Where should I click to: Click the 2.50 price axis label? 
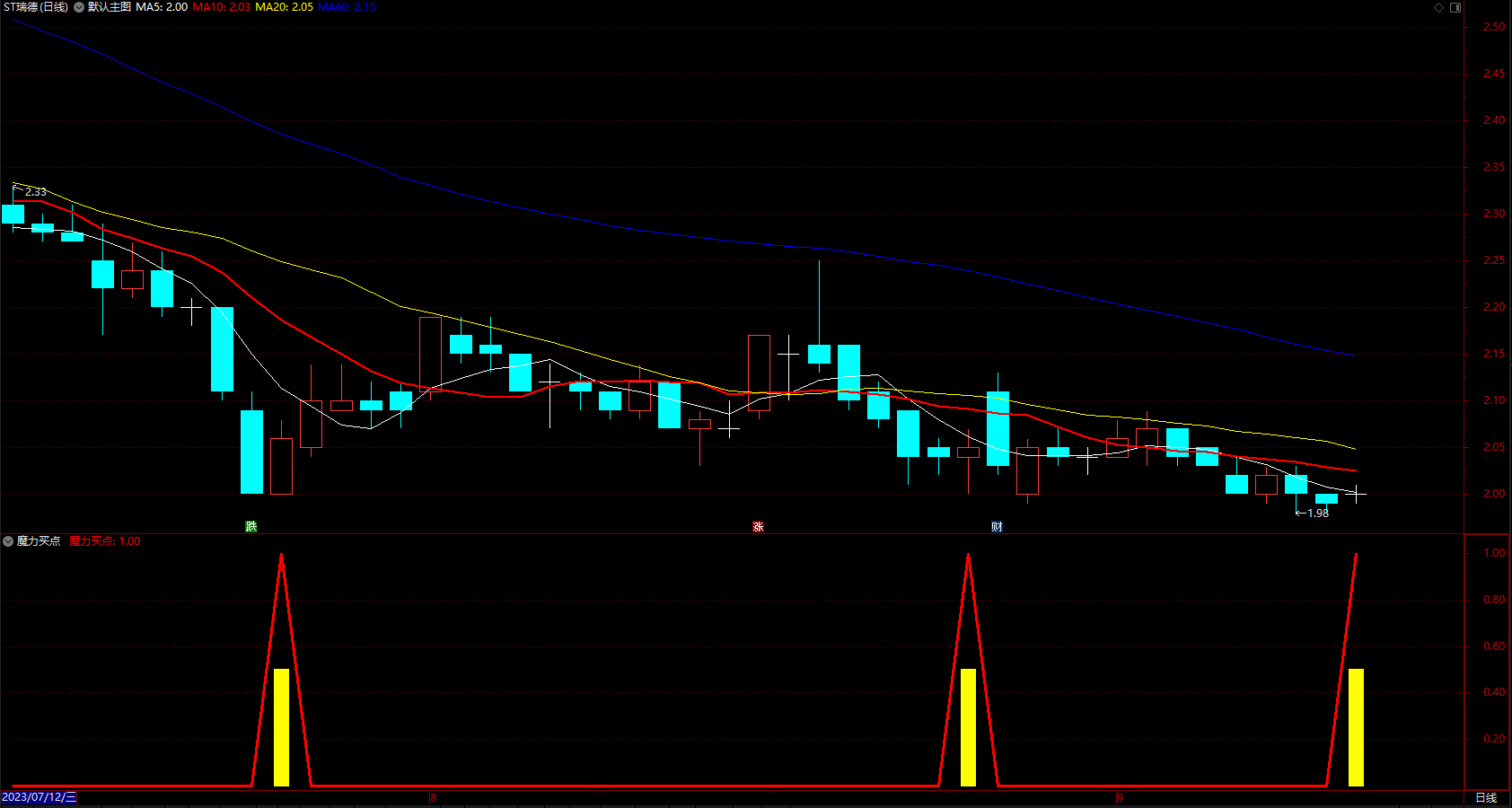(x=1495, y=27)
